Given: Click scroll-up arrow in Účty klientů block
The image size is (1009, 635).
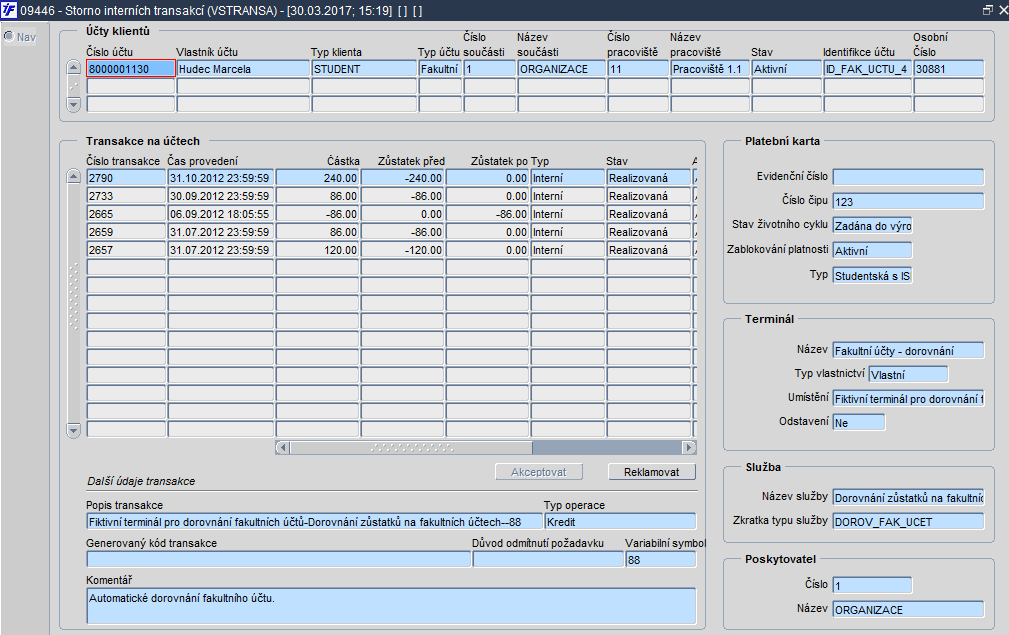Looking at the screenshot, I should click(x=73, y=68).
